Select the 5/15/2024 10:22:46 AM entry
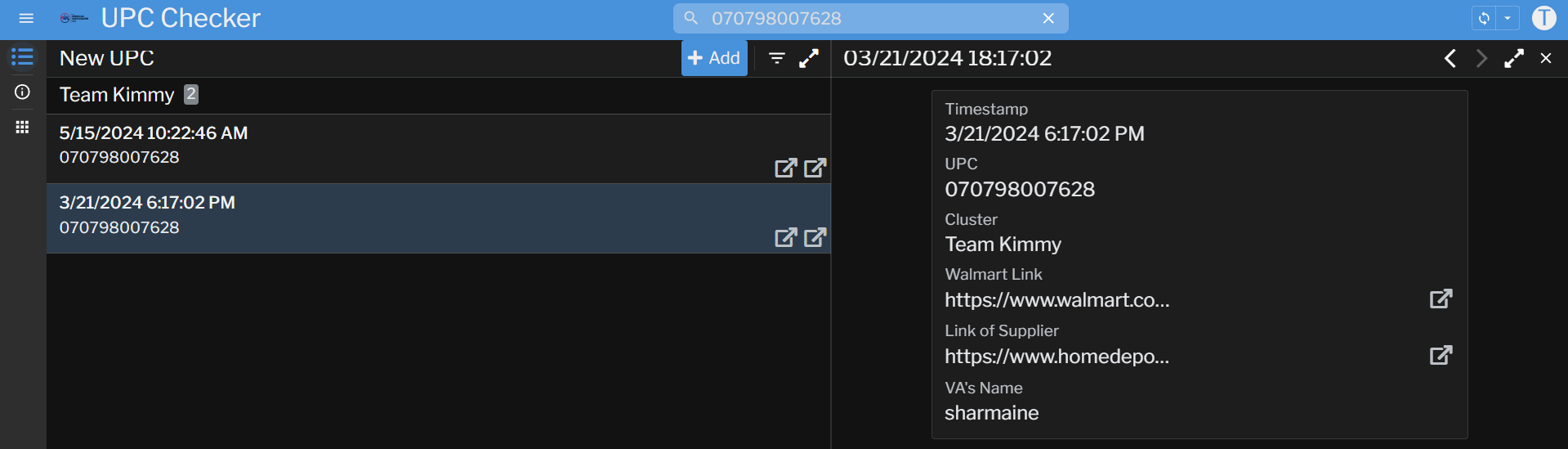This screenshot has height=449, width=1568. click(x=327, y=146)
